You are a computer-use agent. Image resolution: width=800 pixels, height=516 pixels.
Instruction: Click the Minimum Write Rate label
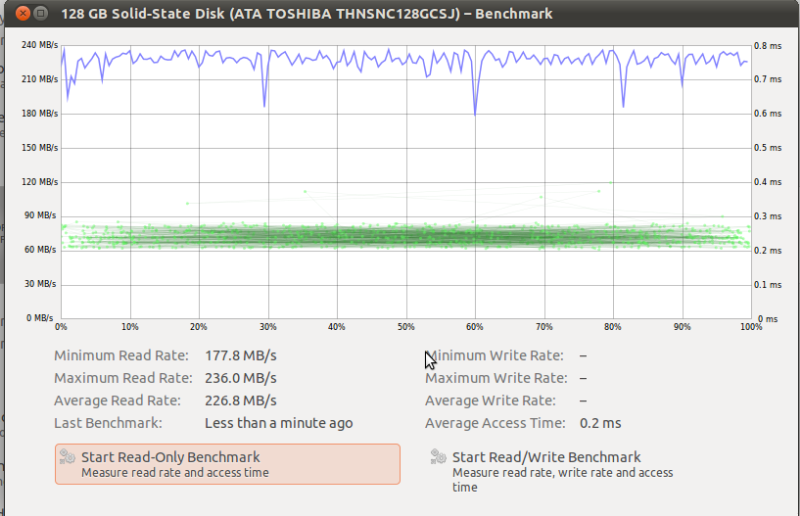click(x=494, y=355)
